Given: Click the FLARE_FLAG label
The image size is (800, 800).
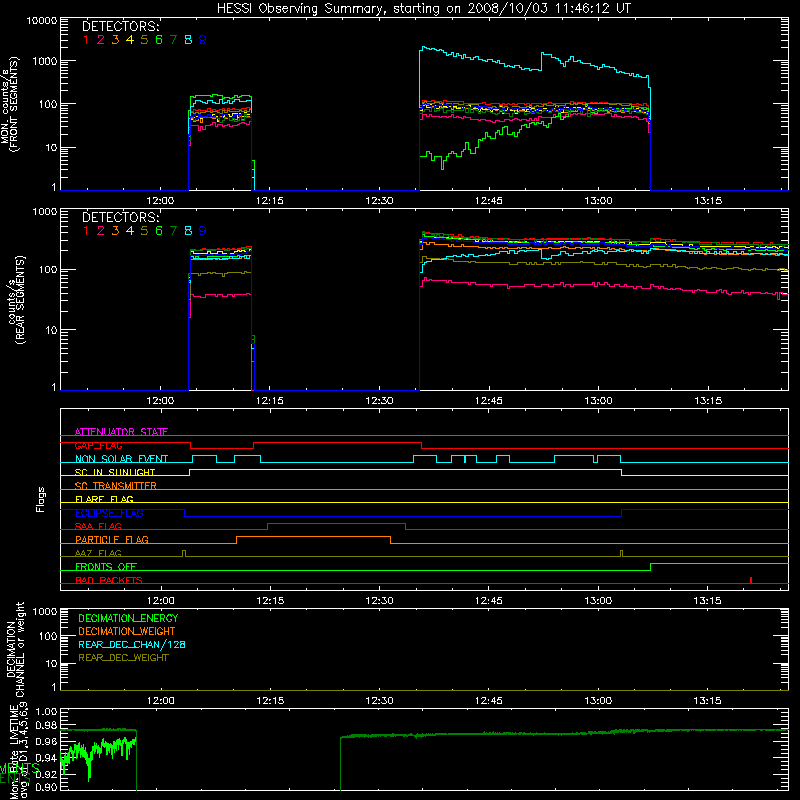Looking at the screenshot, I should 104,499.
